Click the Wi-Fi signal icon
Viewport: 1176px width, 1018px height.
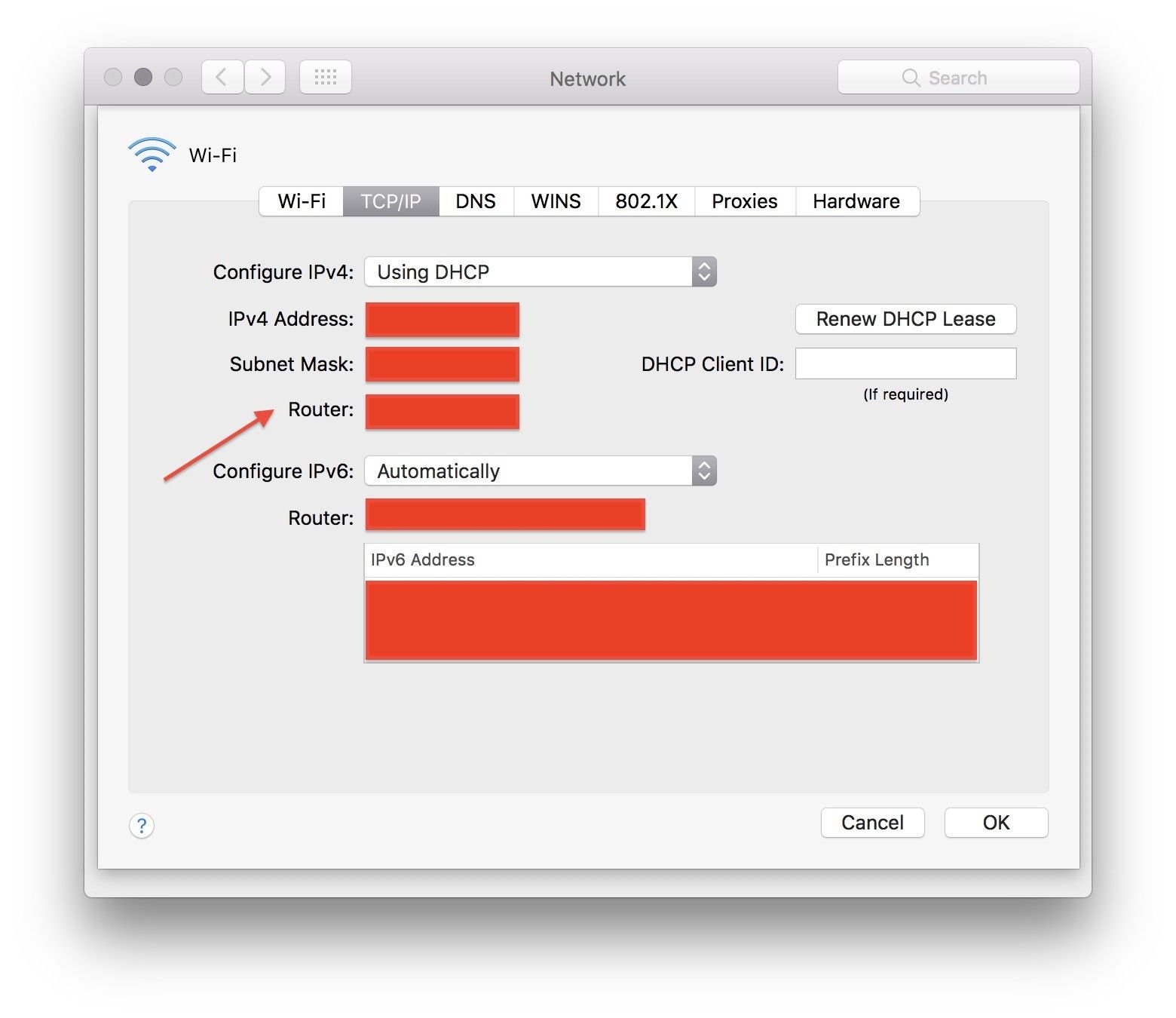pyautogui.click(x=152, y=154)
